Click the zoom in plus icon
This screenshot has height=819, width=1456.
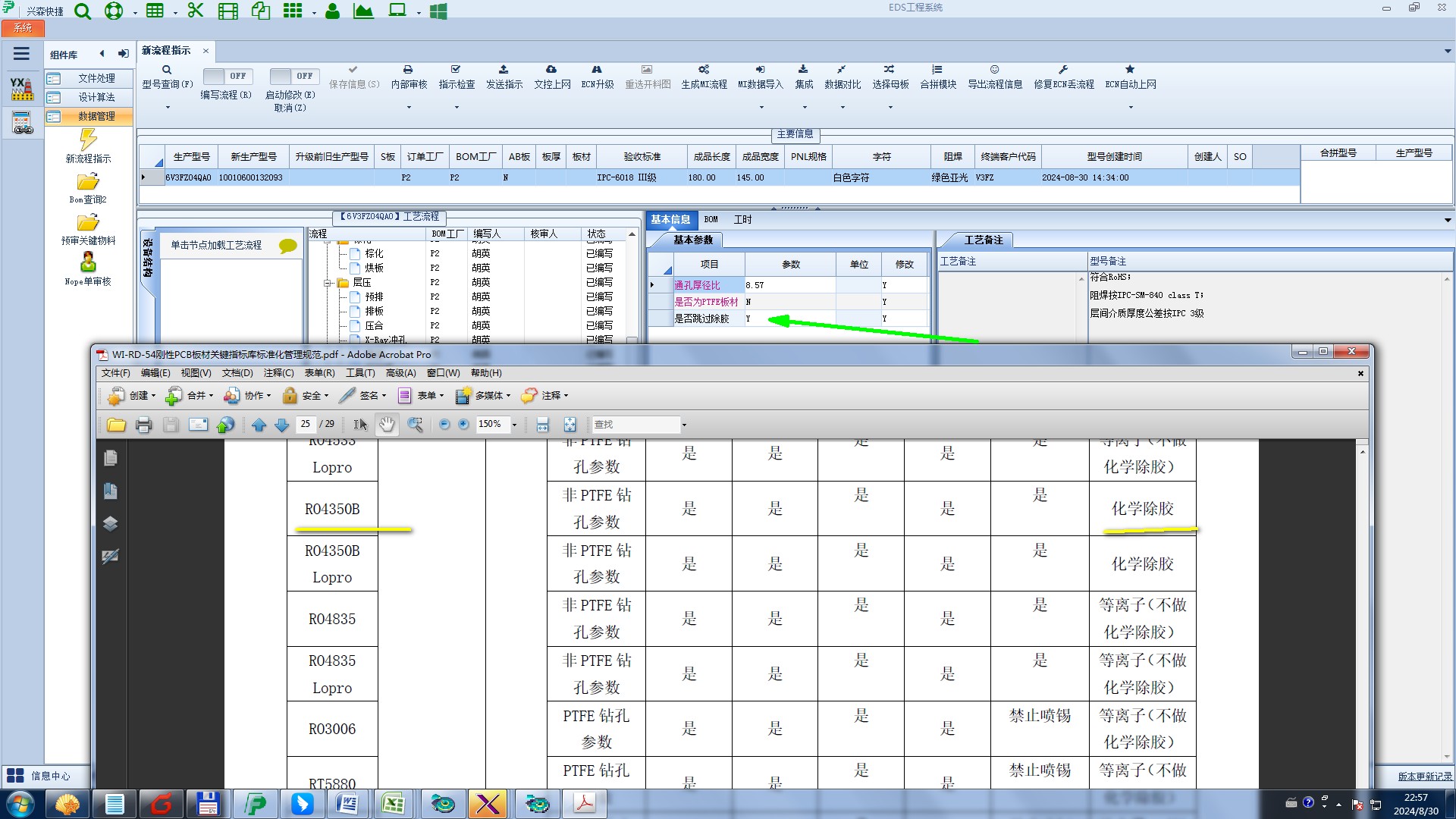pyautogui.click(x=463, y=425)
